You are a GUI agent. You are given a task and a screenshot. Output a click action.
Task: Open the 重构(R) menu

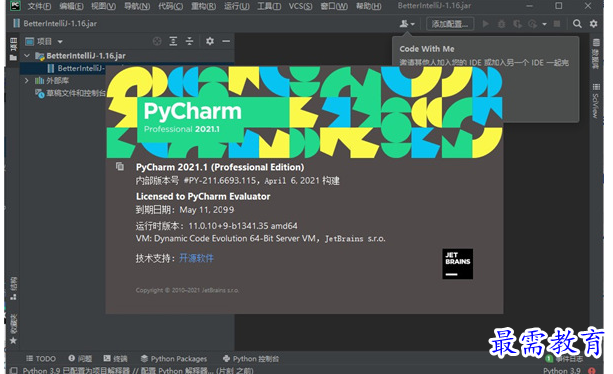pos(203,6)
